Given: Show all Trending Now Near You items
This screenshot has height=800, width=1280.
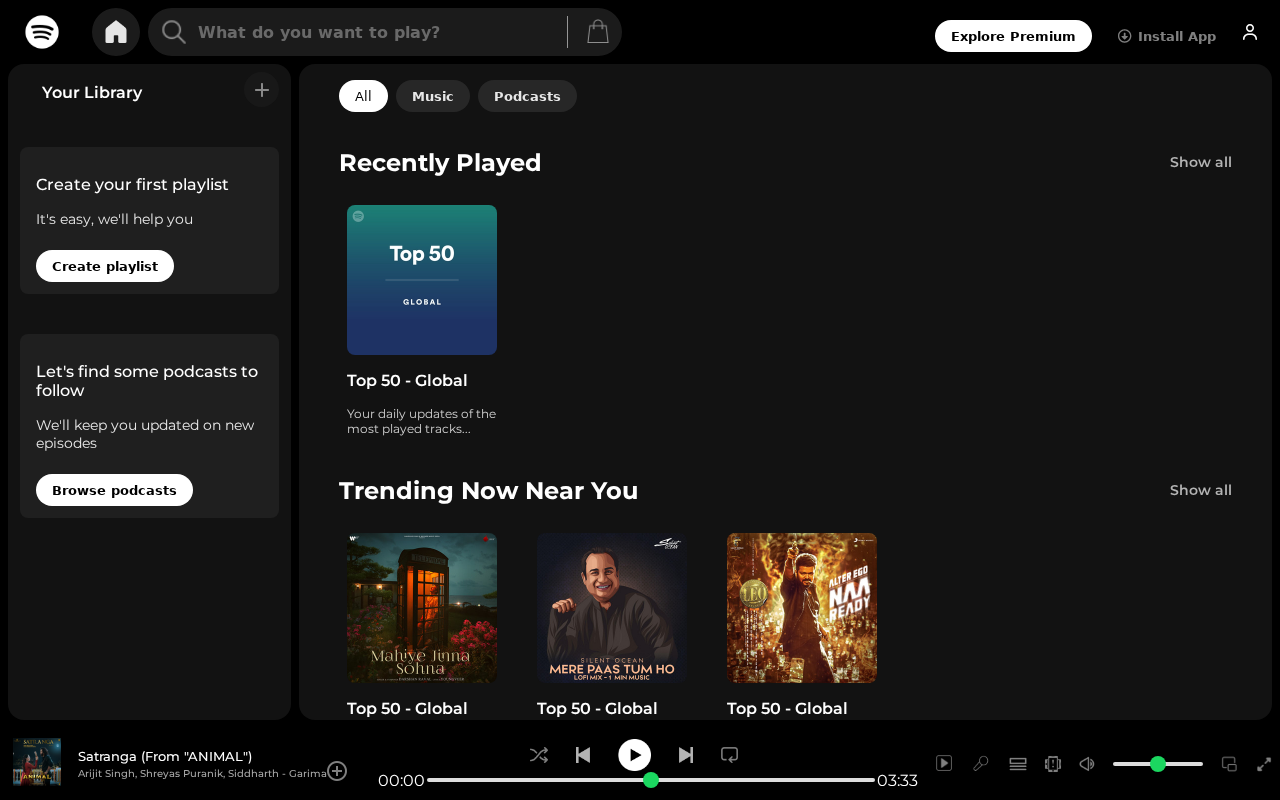Looking at the screenshot, I should coord(1201,490).
